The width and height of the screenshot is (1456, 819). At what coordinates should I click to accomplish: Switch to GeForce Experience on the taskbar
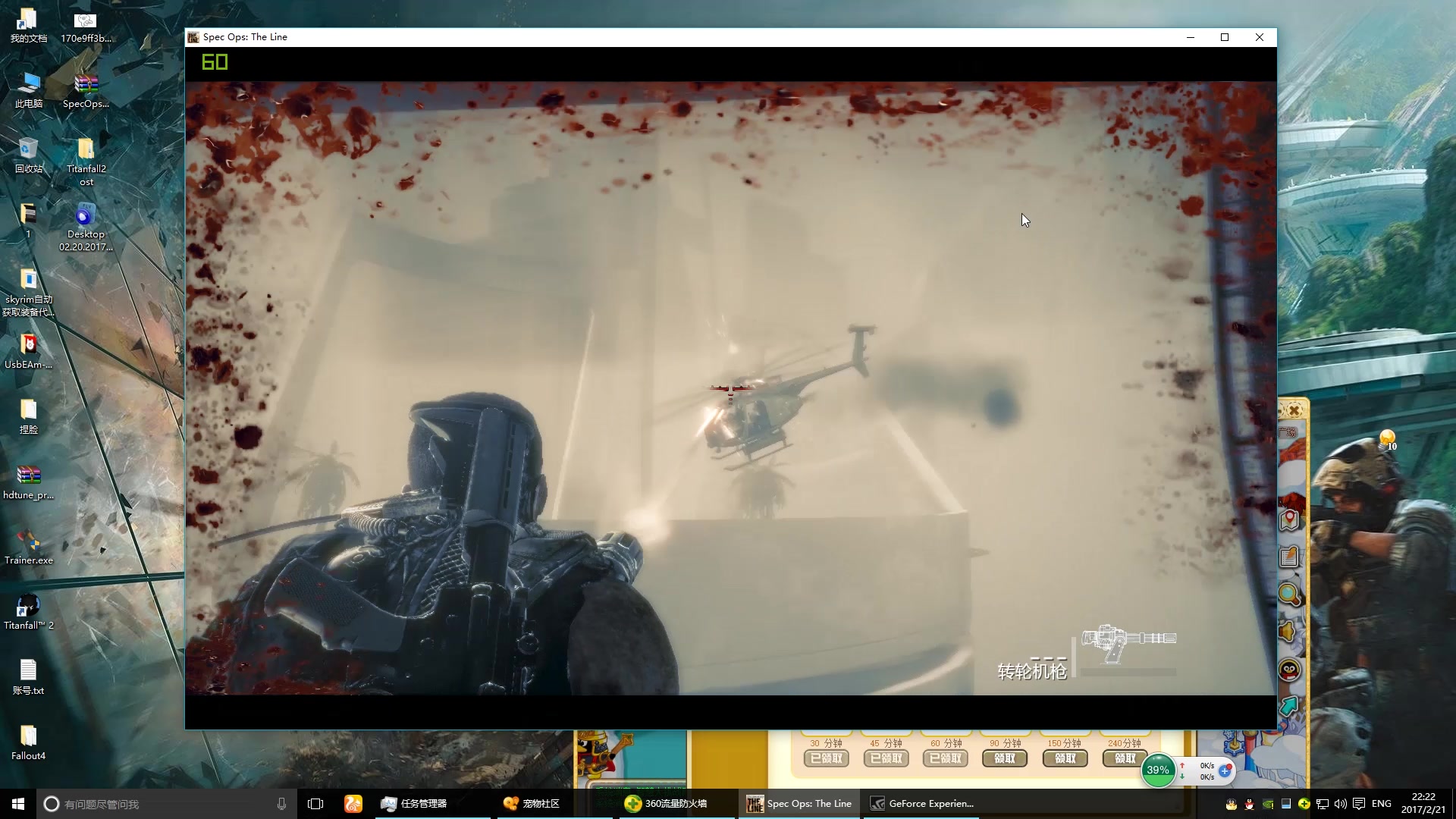coord(921,804)
